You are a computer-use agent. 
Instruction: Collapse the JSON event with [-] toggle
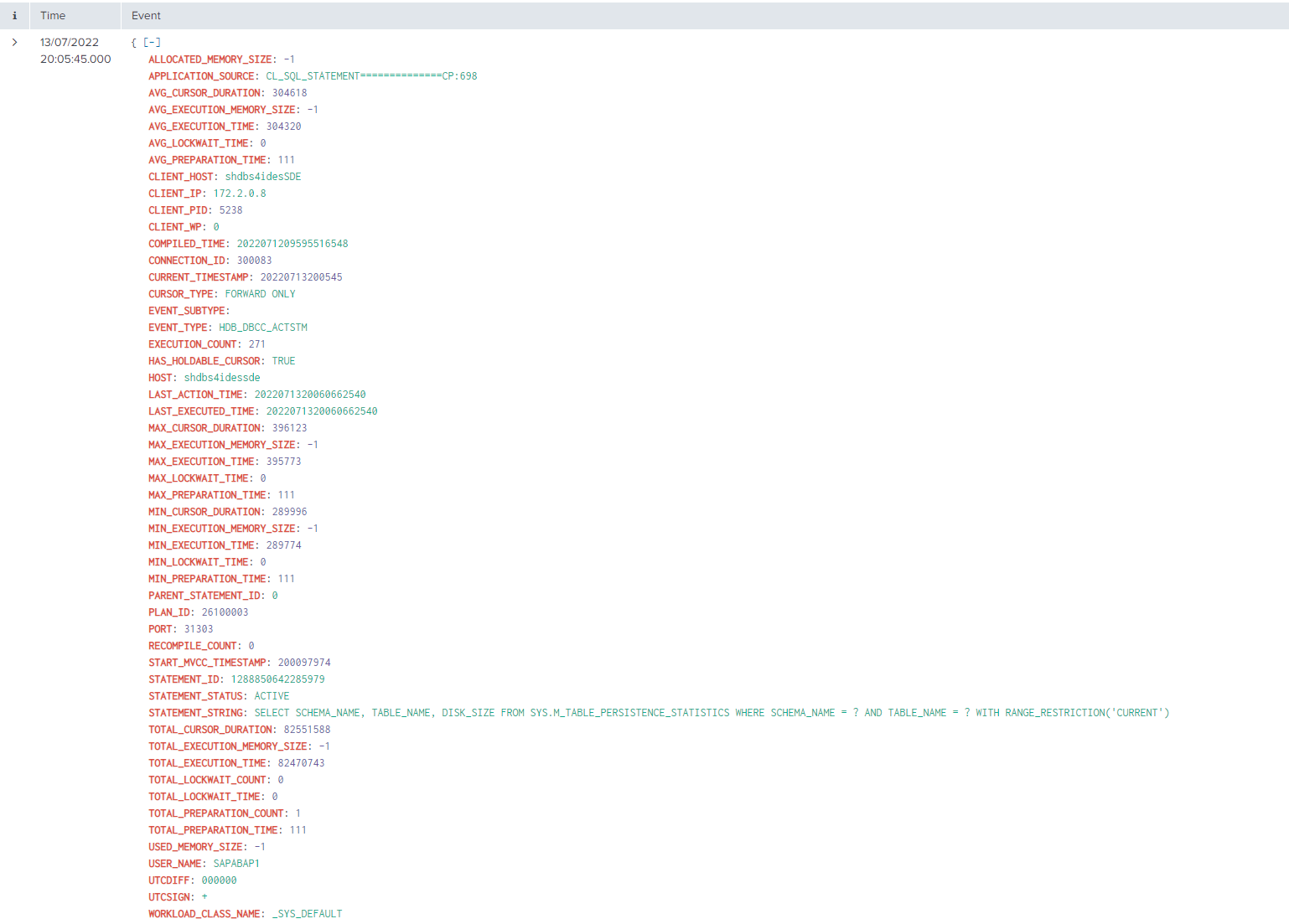[152, 42]
